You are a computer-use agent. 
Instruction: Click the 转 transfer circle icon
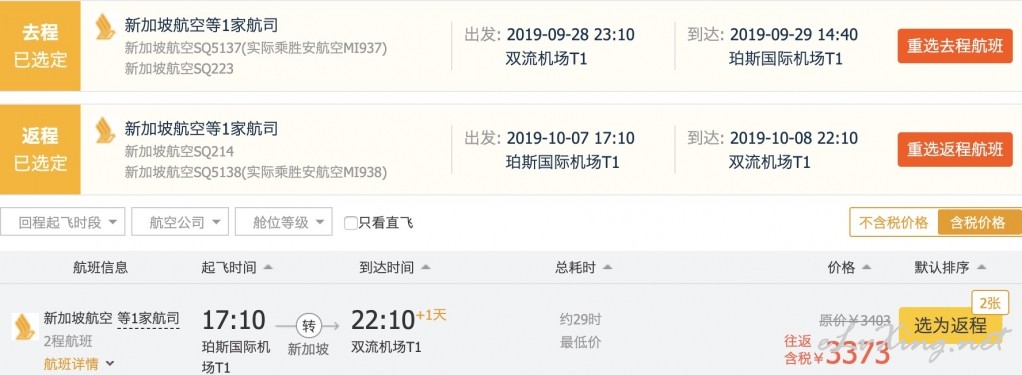308,325
